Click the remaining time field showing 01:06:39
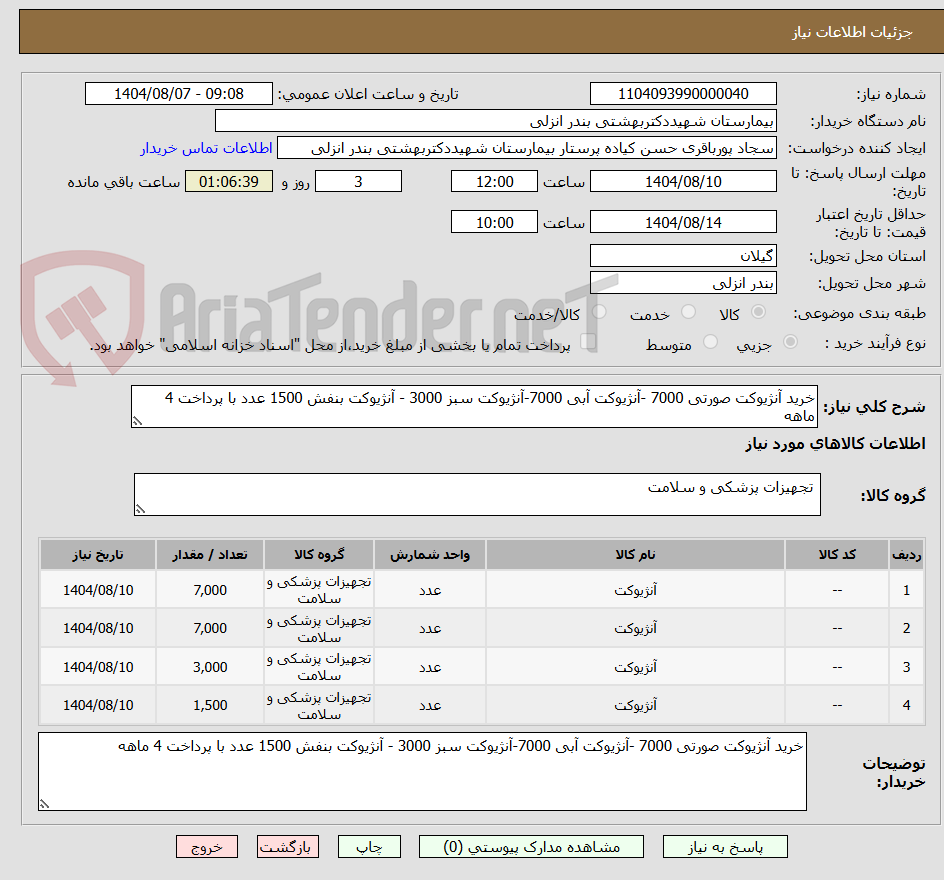Screen dimensions: 944x880 [x=229, y=181]
